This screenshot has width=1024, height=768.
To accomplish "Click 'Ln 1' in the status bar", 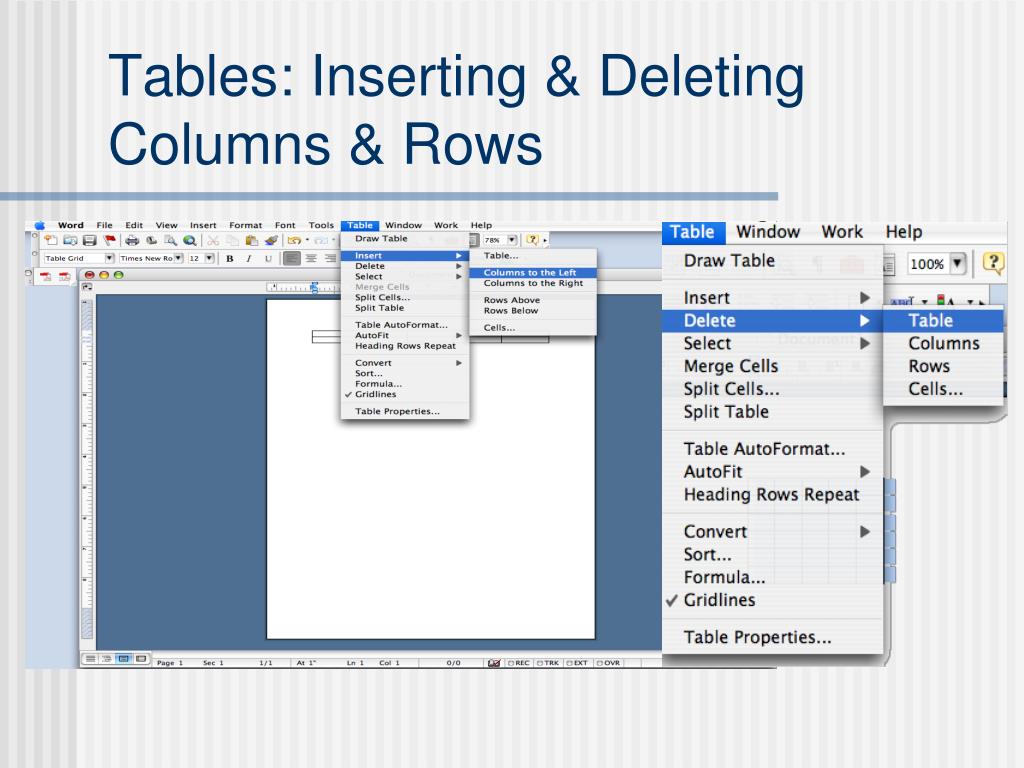I will [355, 662].
